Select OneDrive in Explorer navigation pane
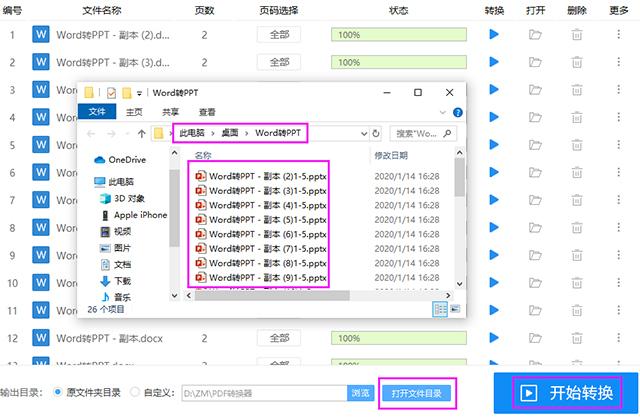The height and width of the screenshot is (420, 640). coord(120,160)
